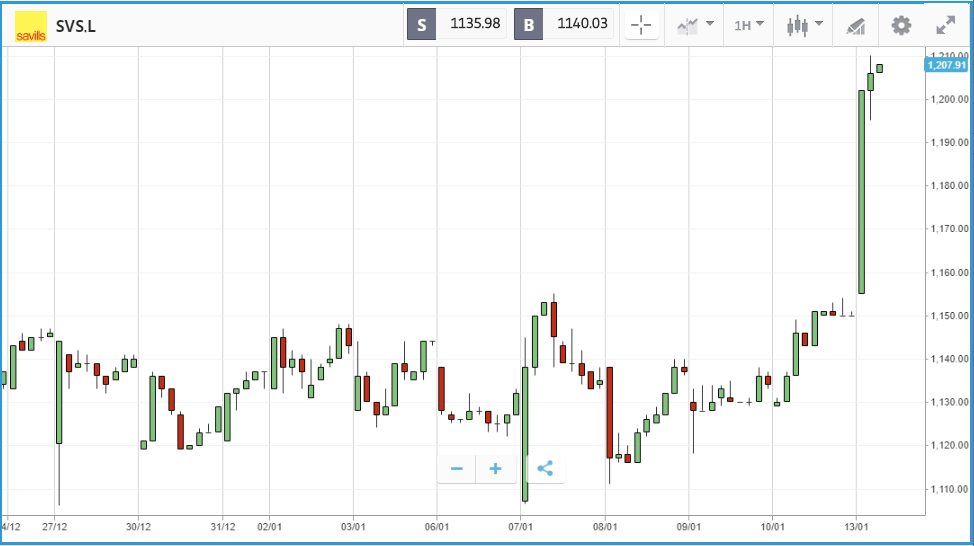The image size is (974, 546).
Task: Click the 31/12 date label
Action: pos(222,527)
